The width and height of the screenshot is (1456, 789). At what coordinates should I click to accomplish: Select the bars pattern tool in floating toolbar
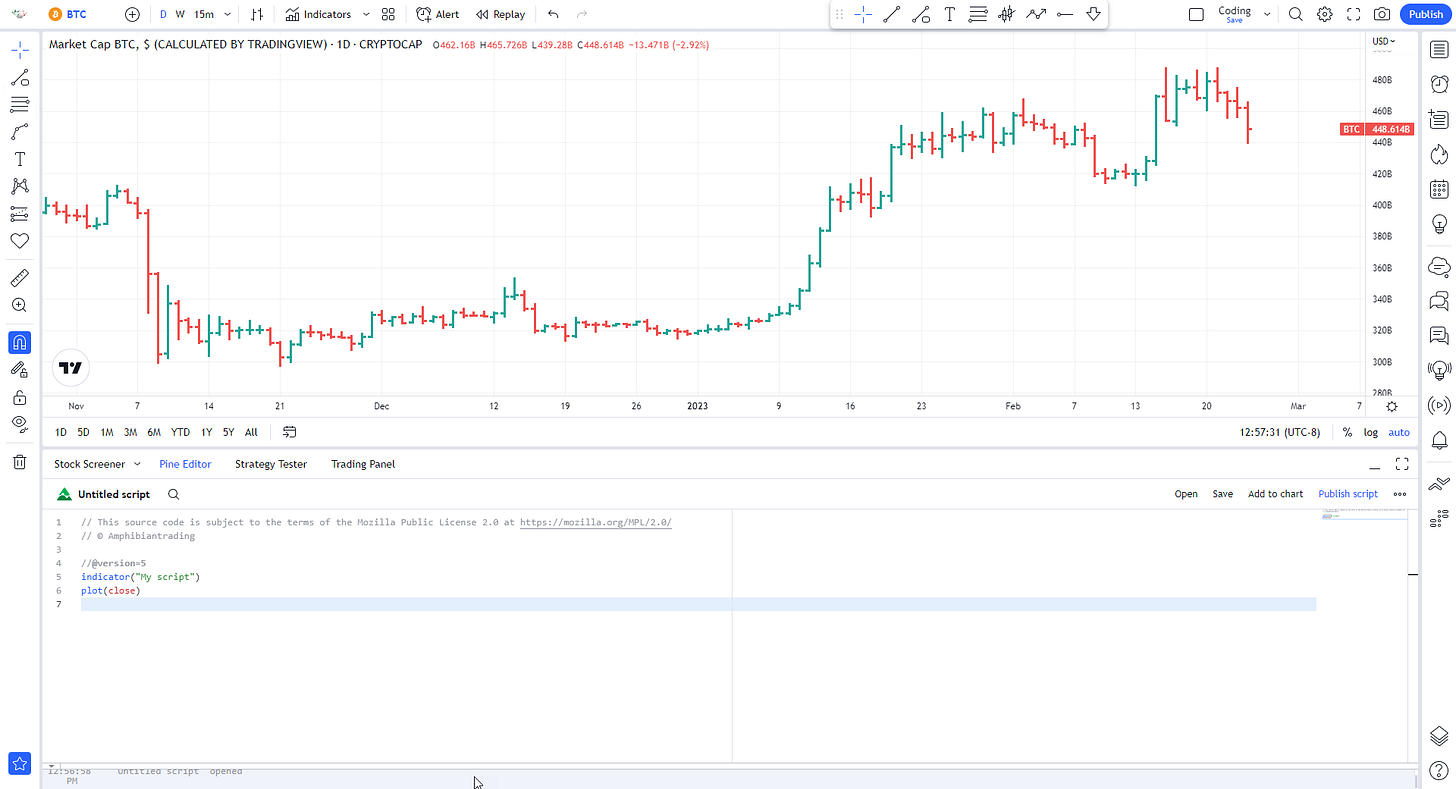click(1007, 14)
